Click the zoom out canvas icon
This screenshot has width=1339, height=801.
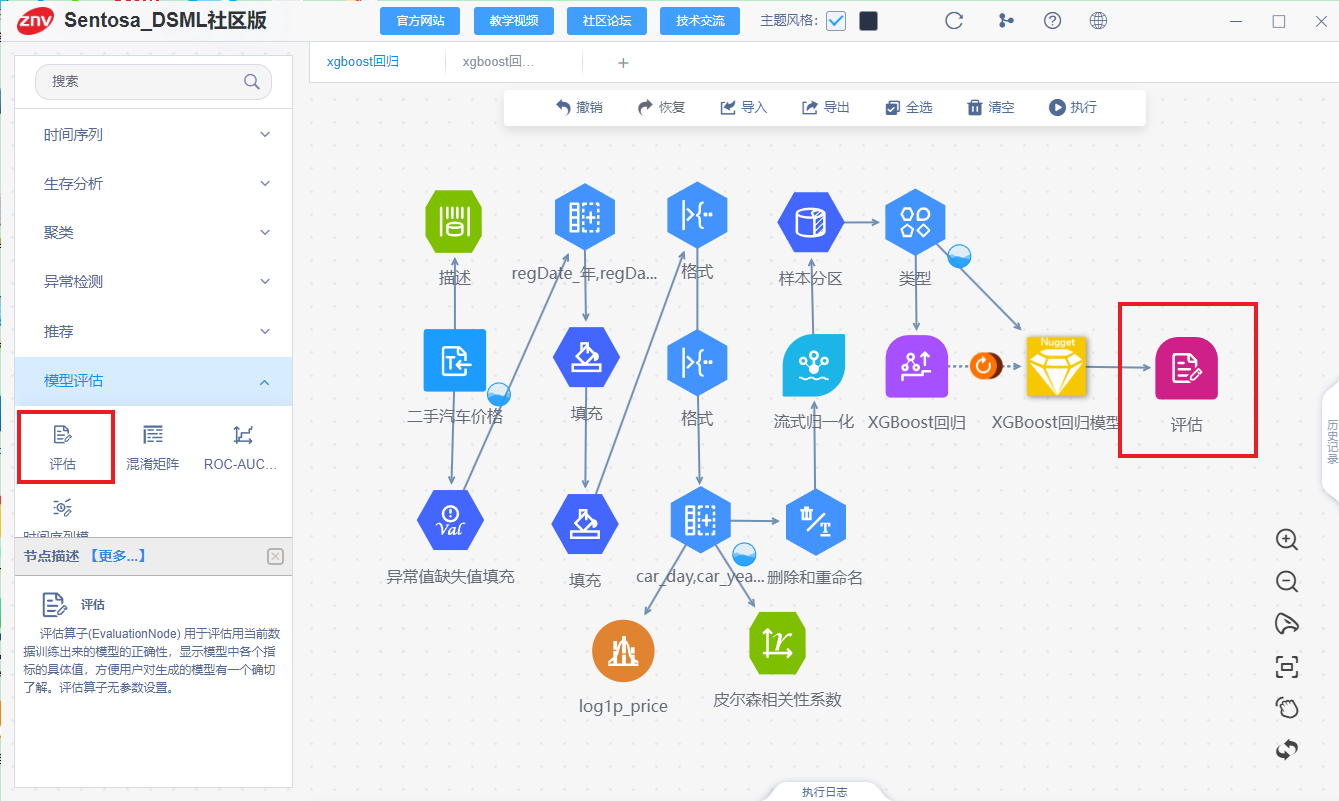(x=1287, y=581)
